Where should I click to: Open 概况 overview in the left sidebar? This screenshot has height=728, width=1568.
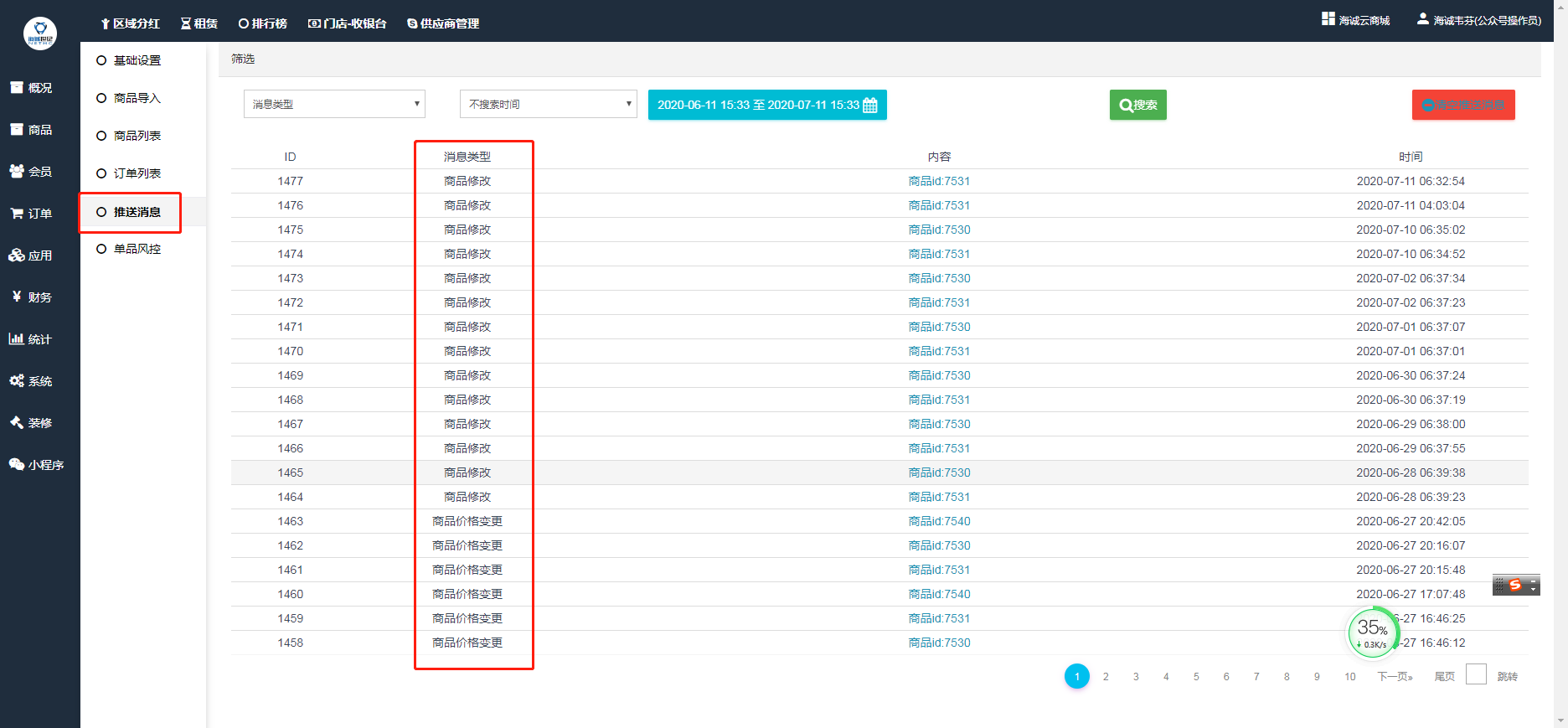point(31,88)
